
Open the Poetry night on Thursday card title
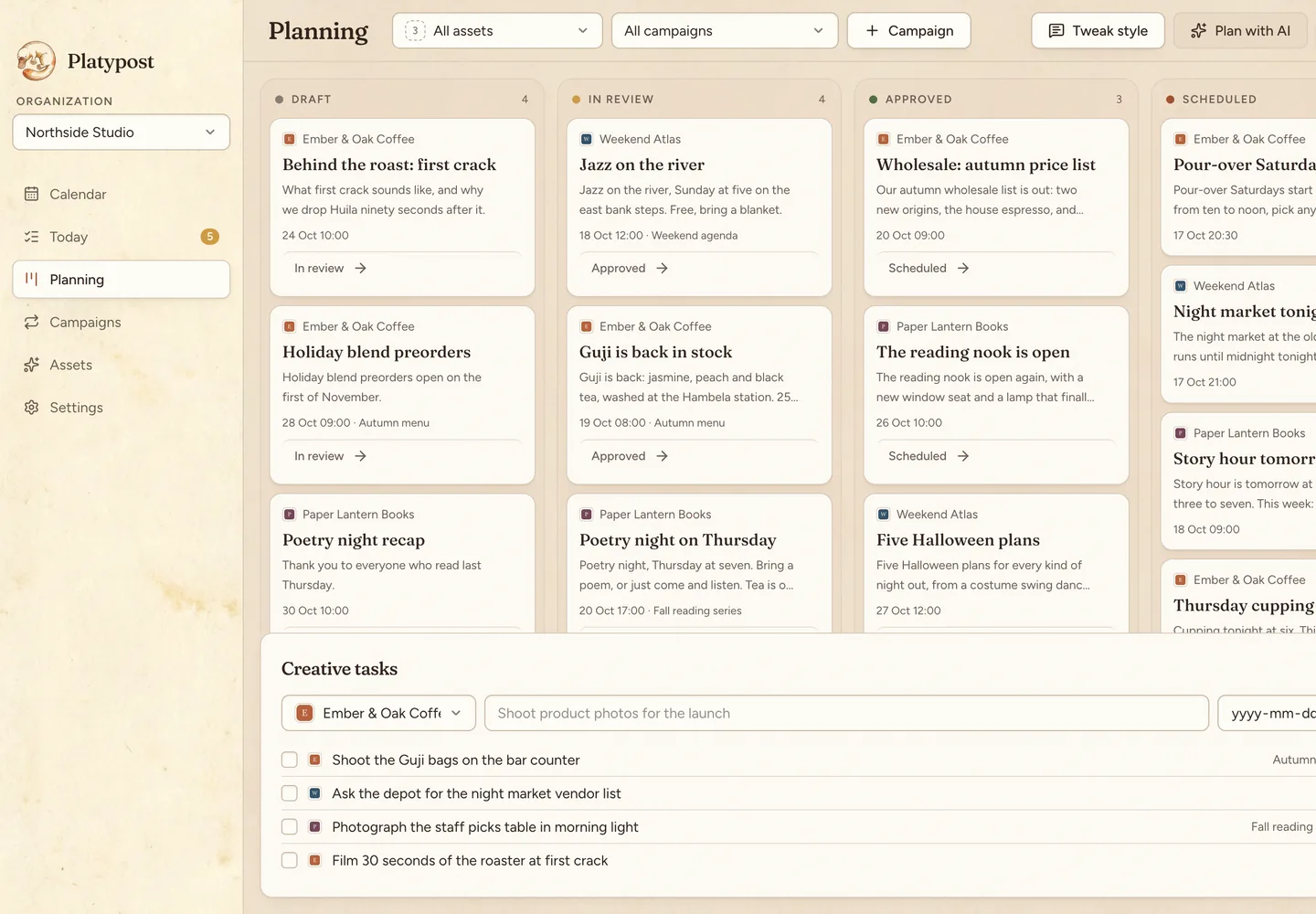(677, 540)
